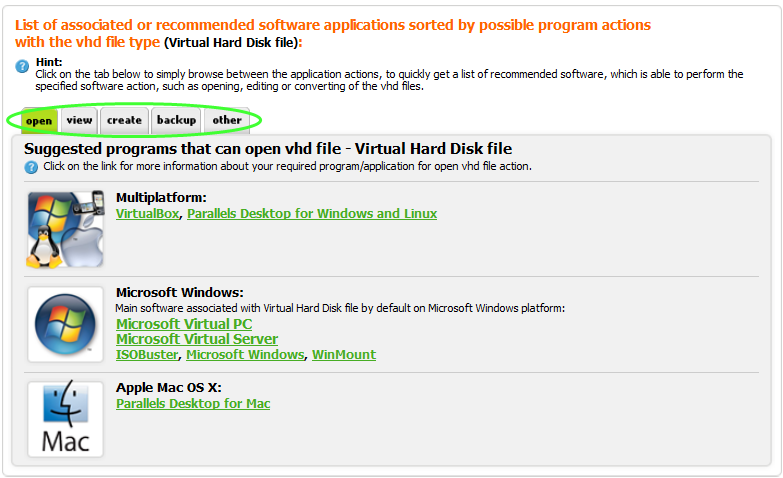Click the 'Multiplatform:' heading text
Screen dimensions: 783x478
click(x=161, y=198)
